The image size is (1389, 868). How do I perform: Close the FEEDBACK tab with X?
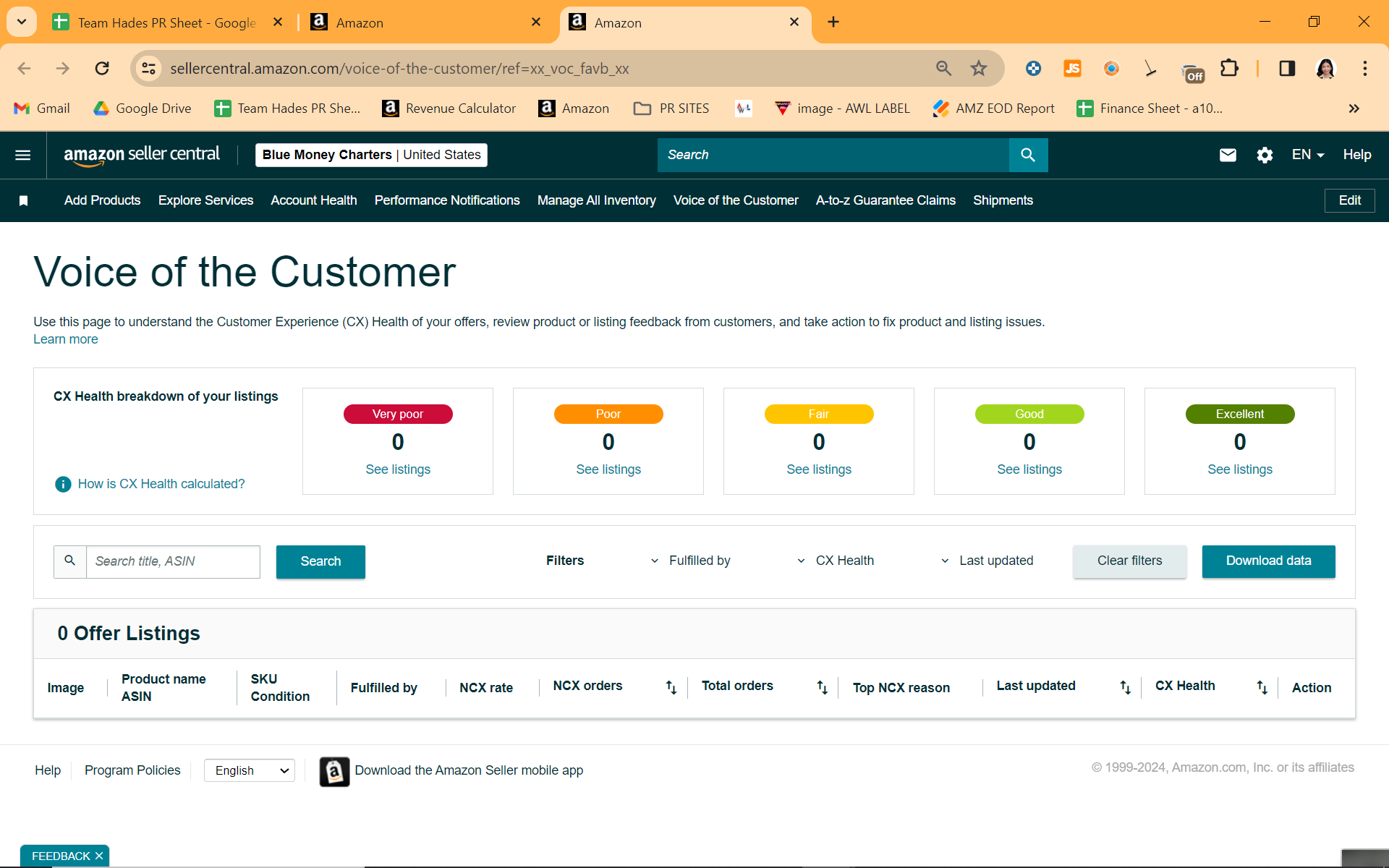pyautogui.click(x=99, y=856)
